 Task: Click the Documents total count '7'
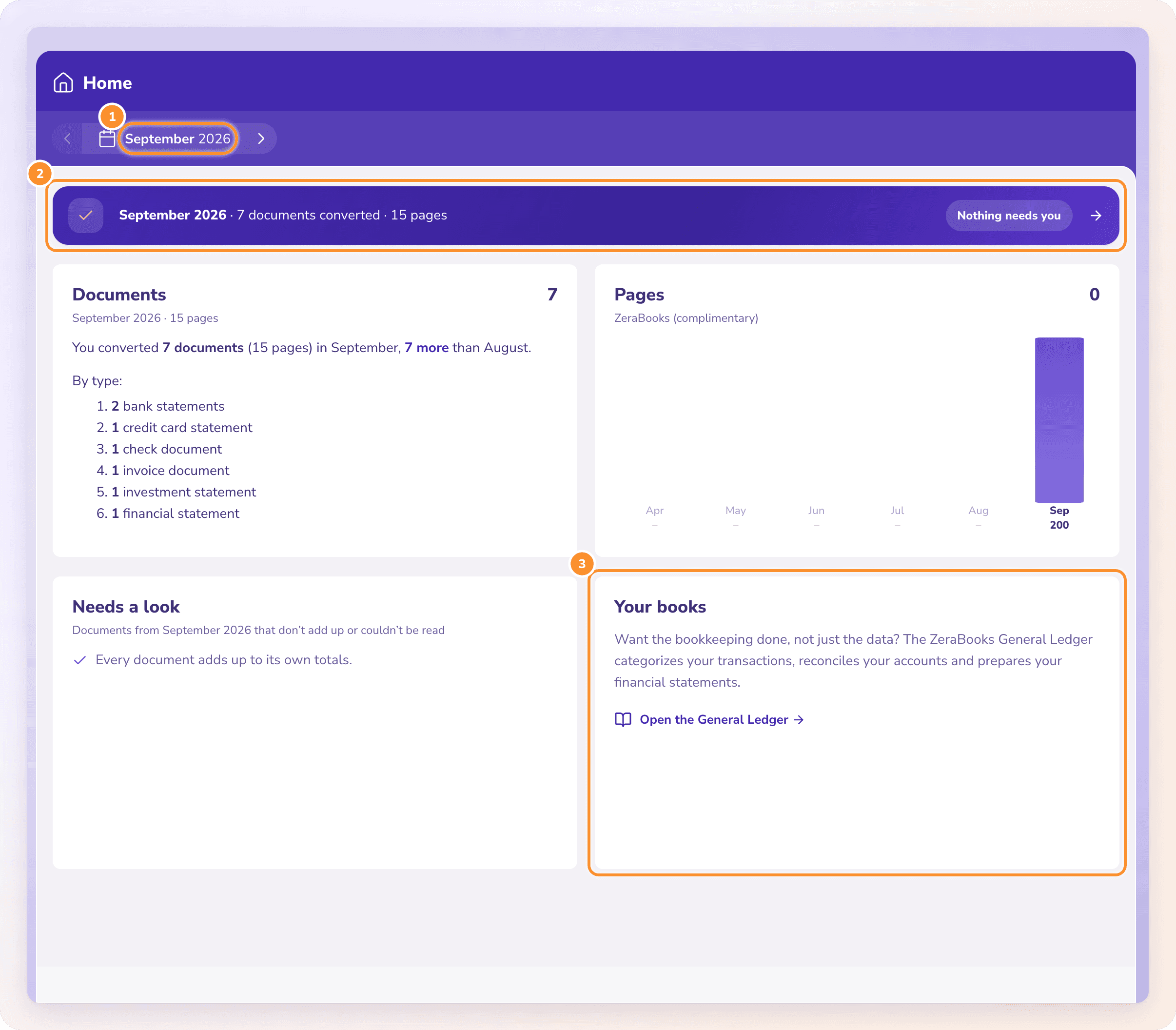(552, 294)
